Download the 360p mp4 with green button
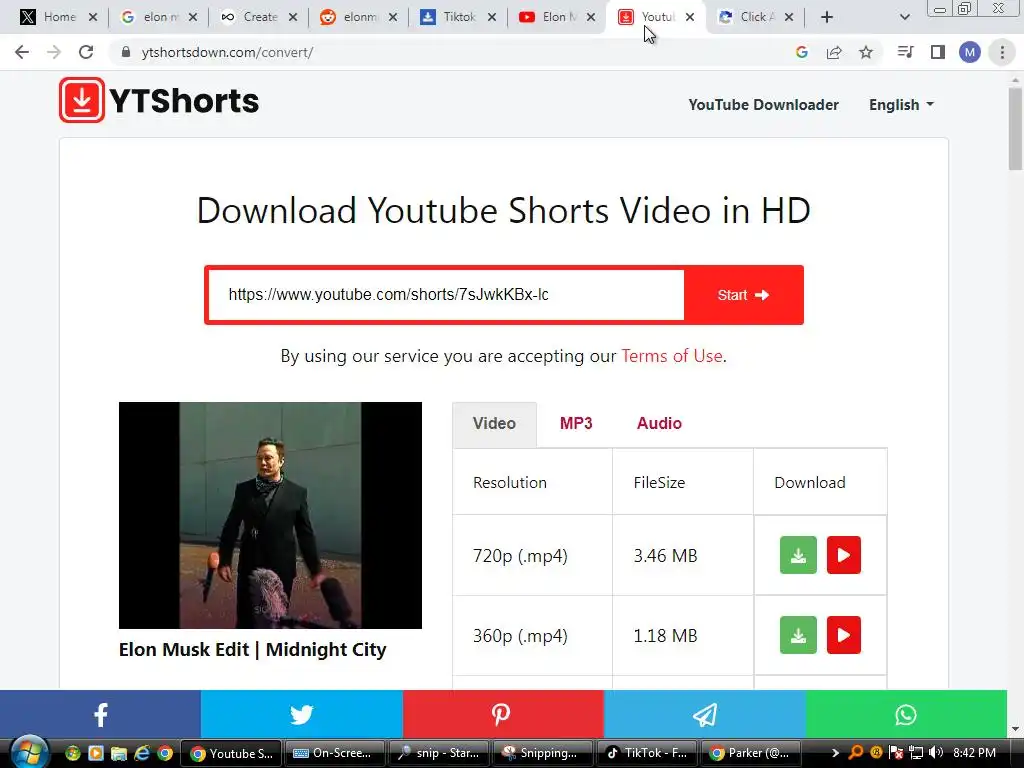The width and height of the screenshot is (1024, 768). (798, 635)
